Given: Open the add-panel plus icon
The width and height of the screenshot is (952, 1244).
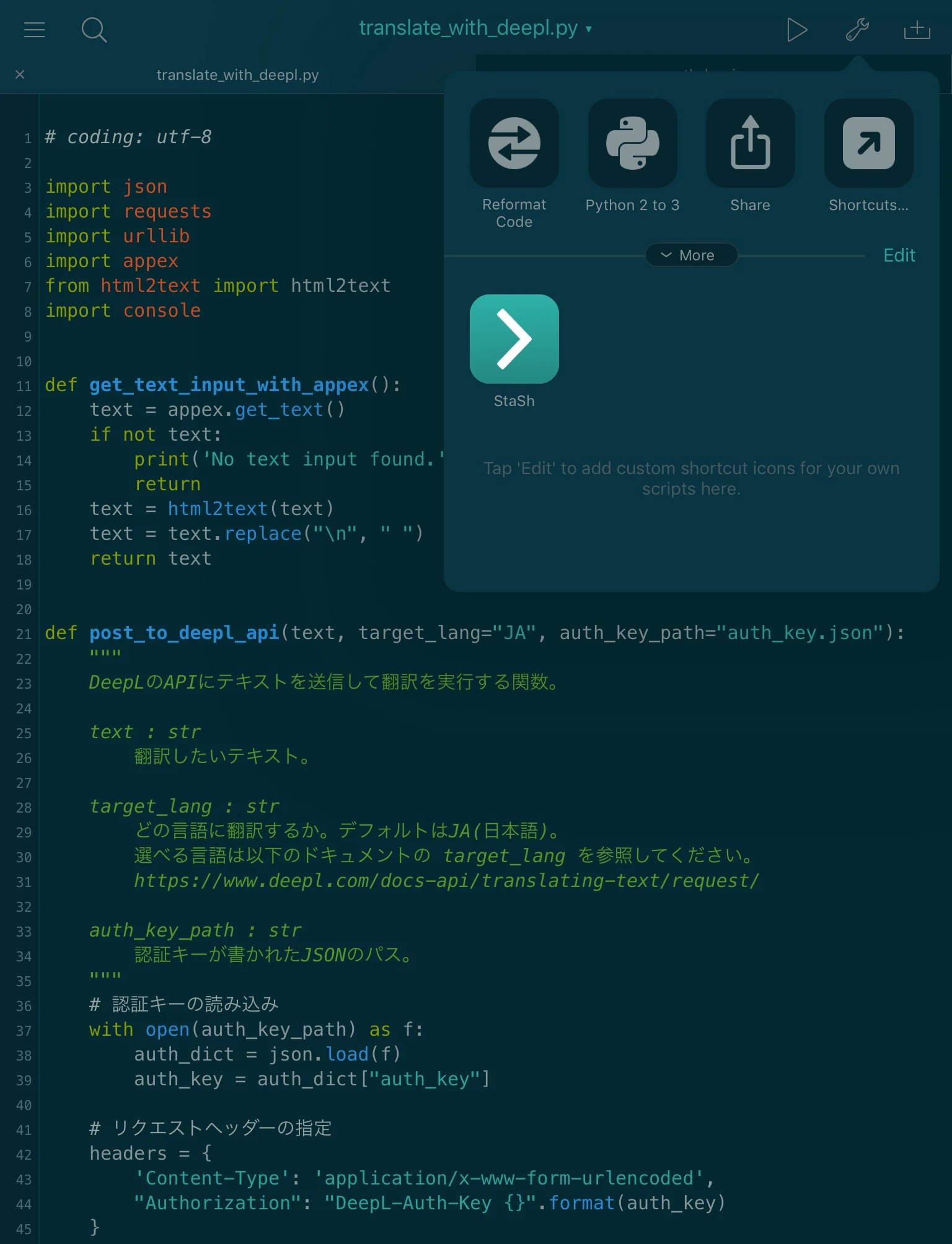Looking at the screenshot, I should click(x=917, y=29).
